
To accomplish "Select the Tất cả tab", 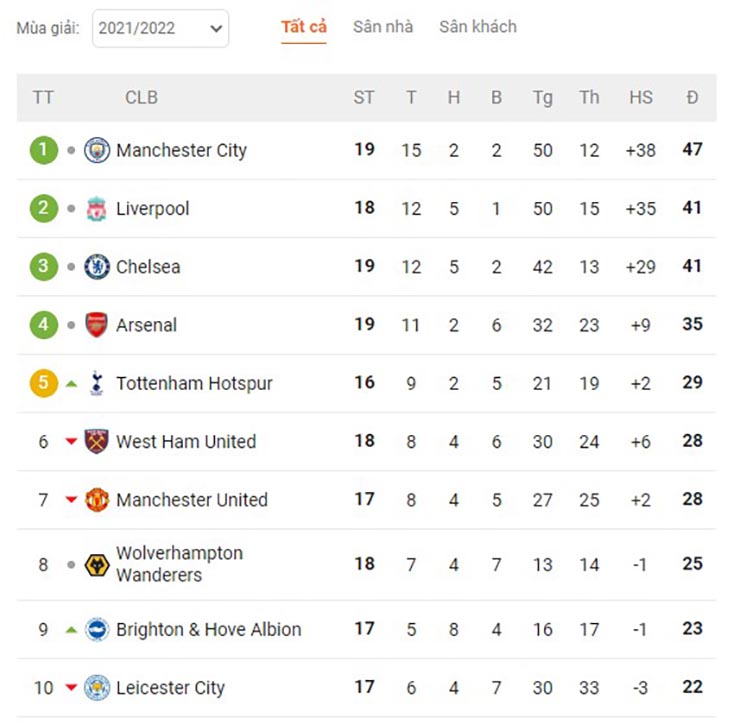I will pos(303,27).
